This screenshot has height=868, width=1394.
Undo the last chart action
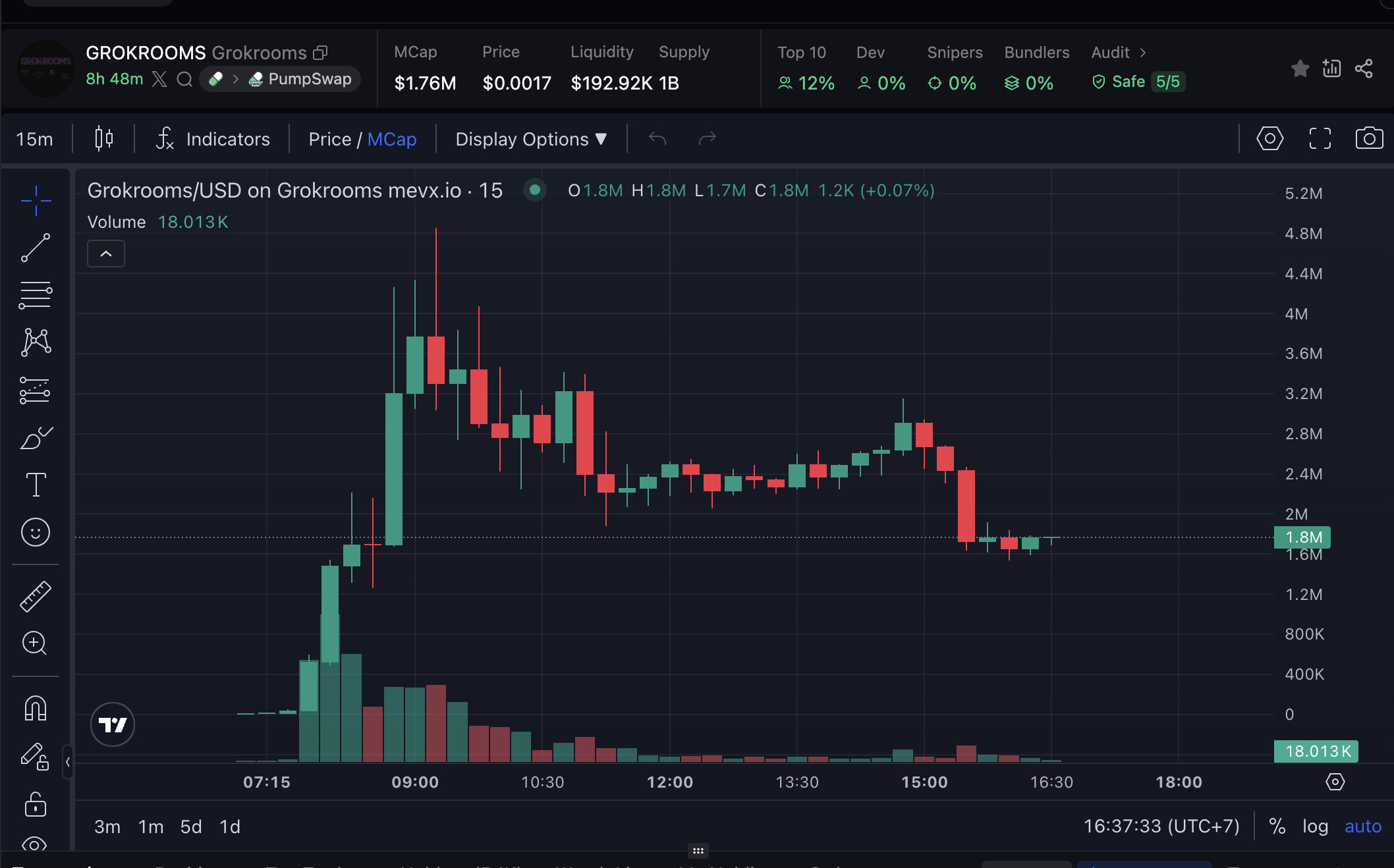coord(657,138)
